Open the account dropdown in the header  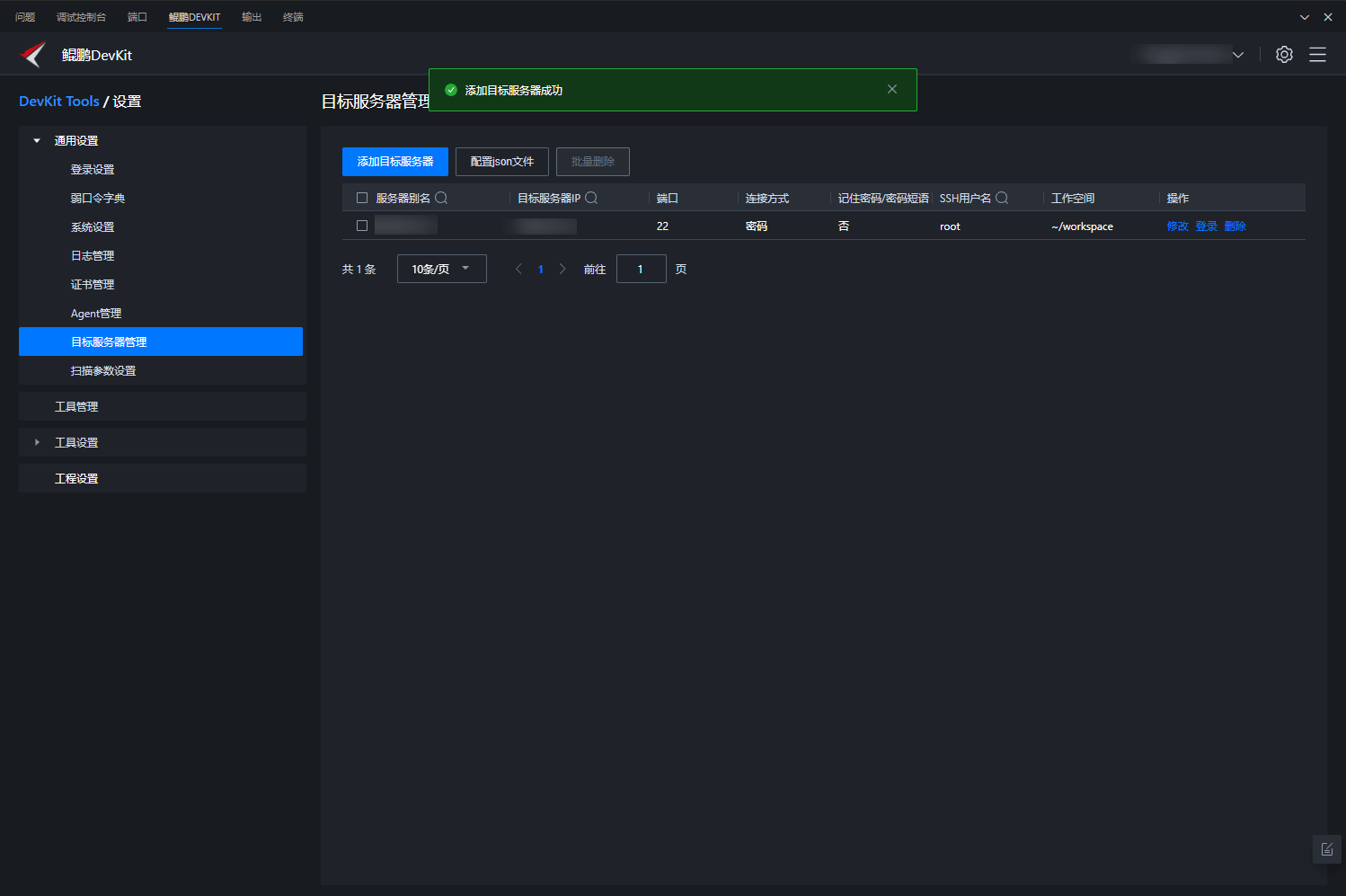tap(1188, 55)
